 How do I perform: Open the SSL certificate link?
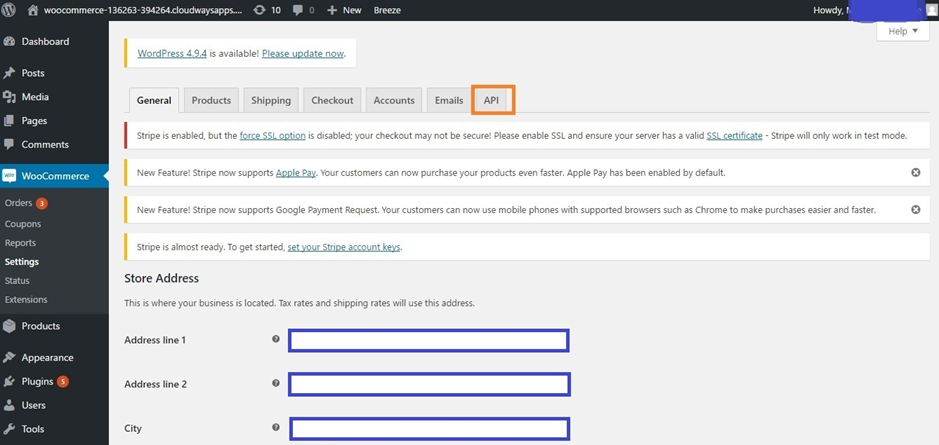coord(734,136)
